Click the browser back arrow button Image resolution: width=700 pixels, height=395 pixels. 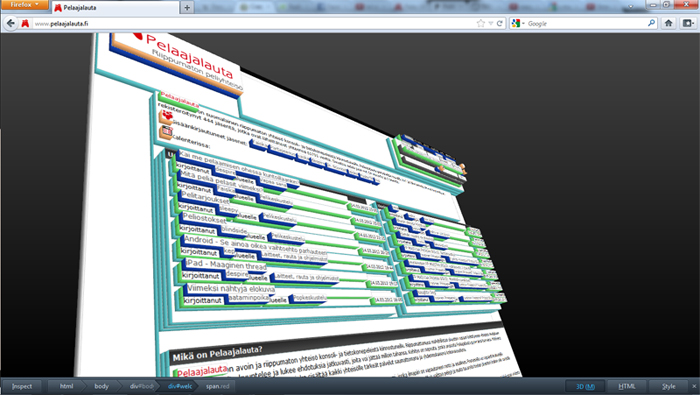tap(11, 23)
